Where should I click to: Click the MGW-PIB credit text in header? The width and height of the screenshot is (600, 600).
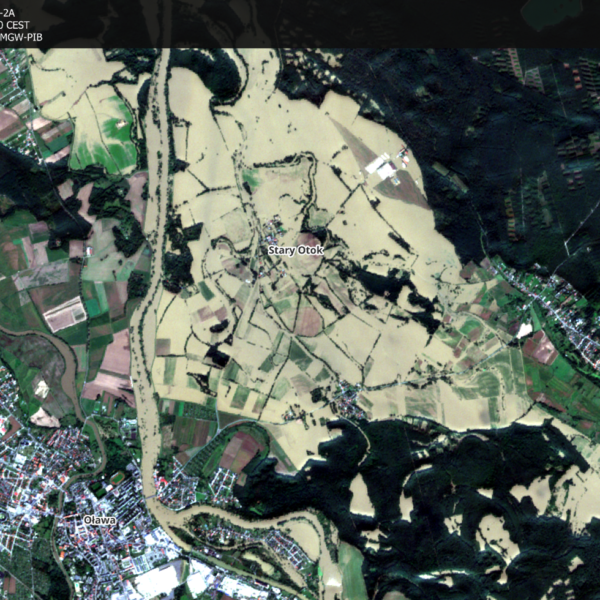coord(21,38)
